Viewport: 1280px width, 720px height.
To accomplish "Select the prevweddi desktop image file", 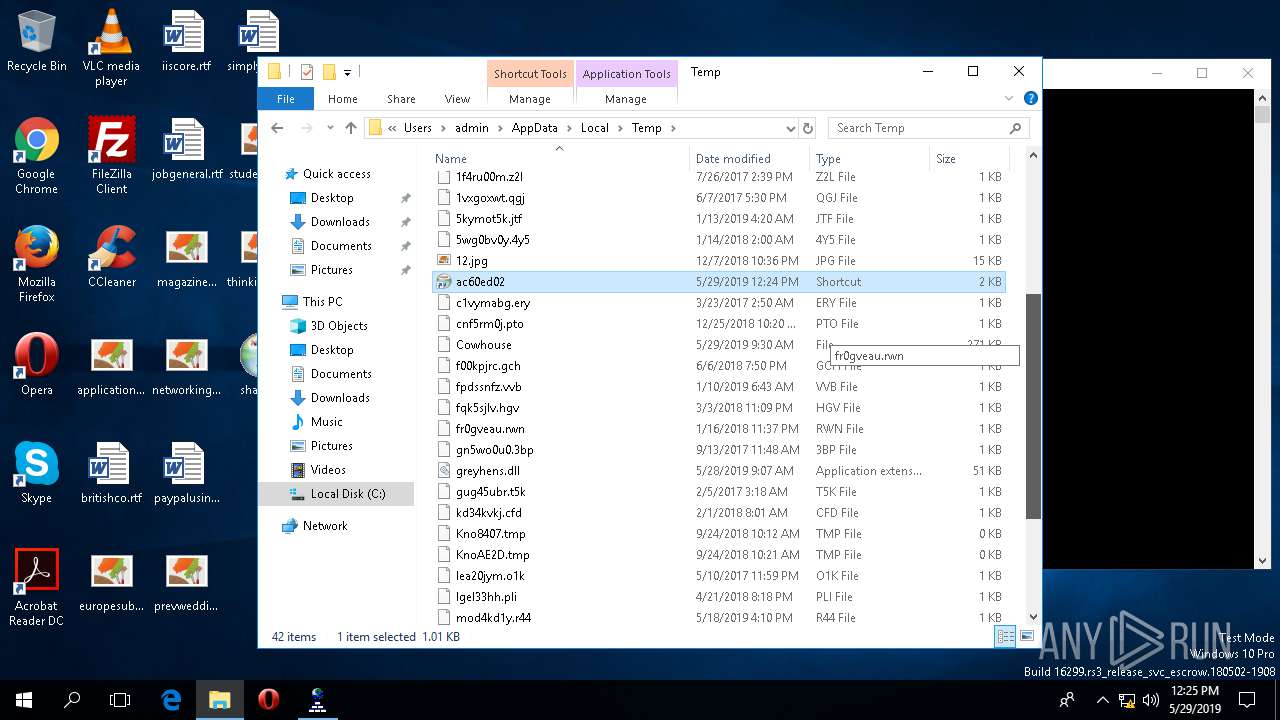I will 186,581.
